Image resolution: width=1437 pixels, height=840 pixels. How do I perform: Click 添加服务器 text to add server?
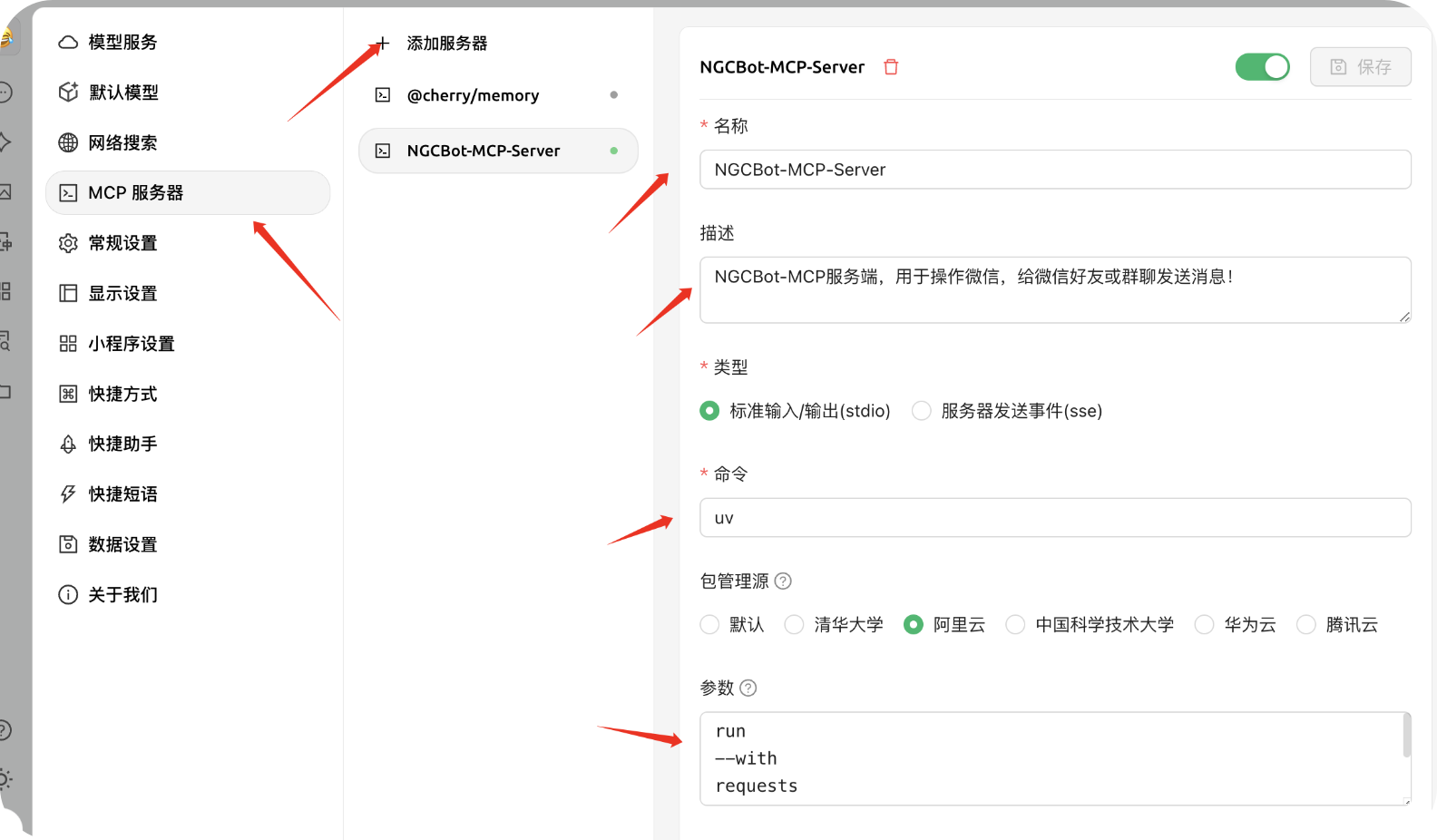[x=447, y=43]
